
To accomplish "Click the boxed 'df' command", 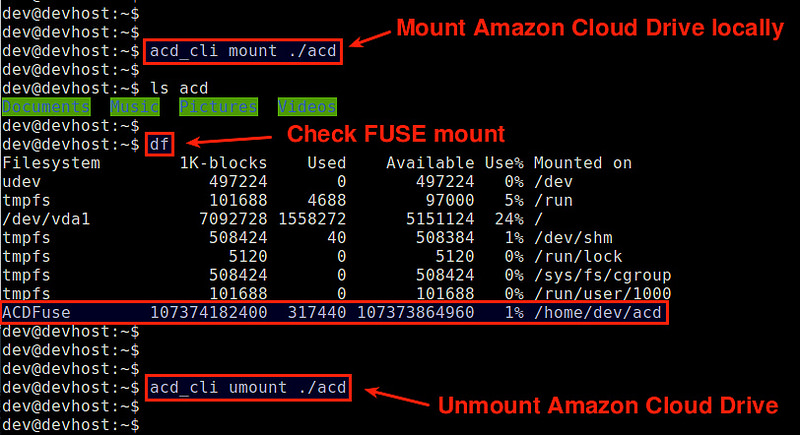I will (159, 144).
